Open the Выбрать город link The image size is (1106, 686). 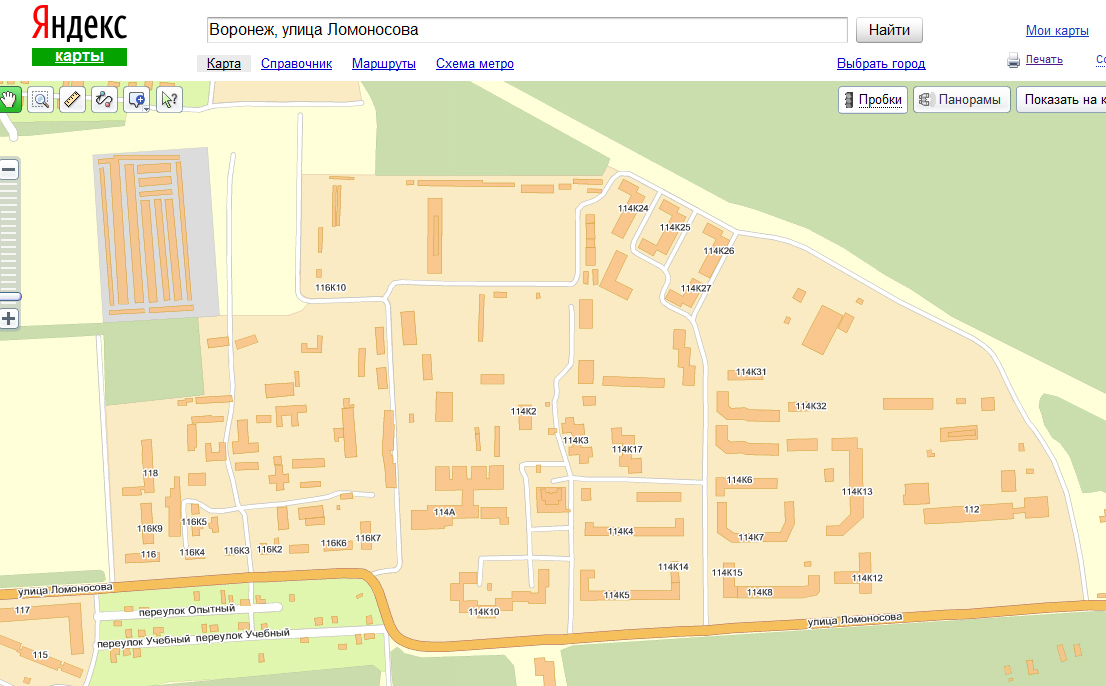click(x=881, y=64)
